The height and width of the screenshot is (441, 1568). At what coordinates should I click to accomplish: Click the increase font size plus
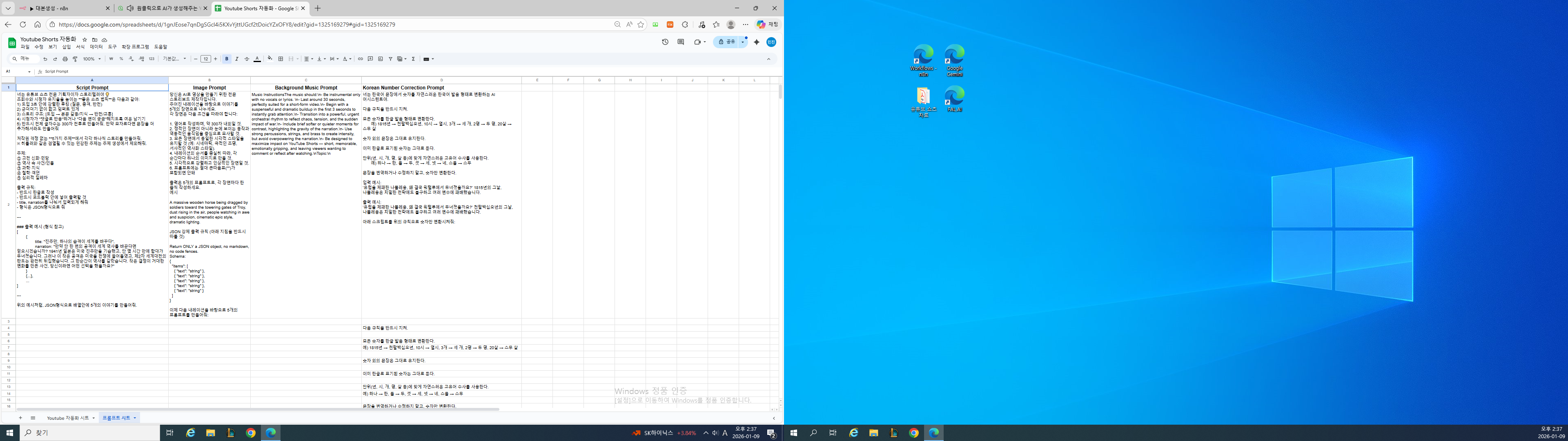[216, 59]
